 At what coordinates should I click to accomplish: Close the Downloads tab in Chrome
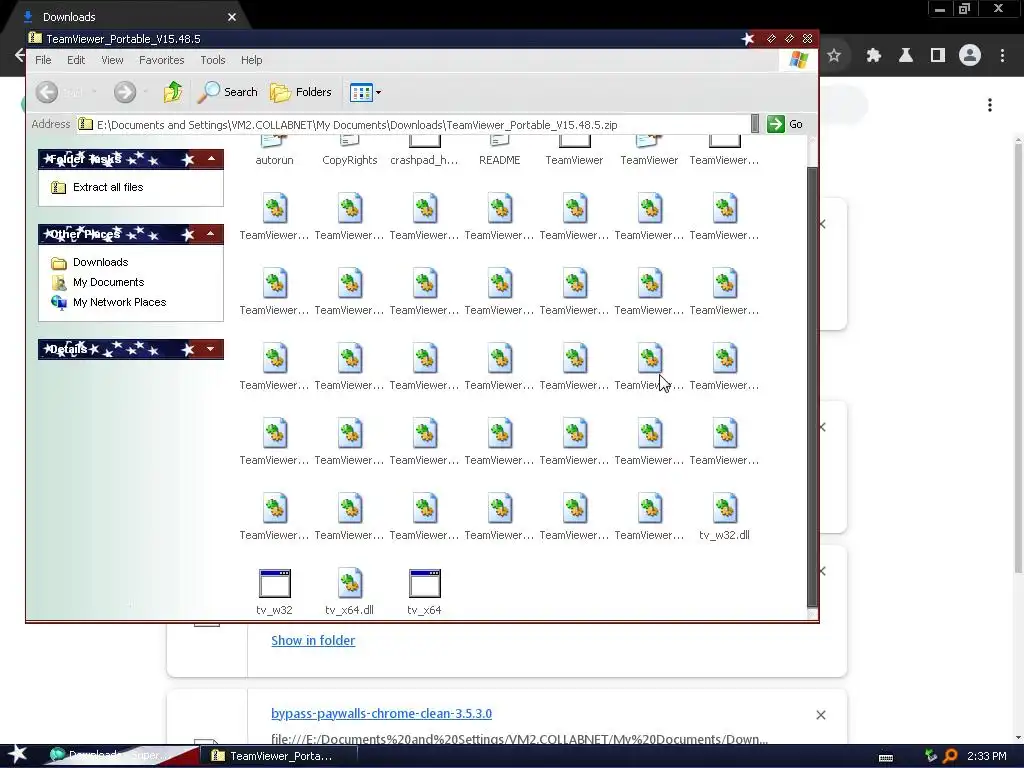coord(232,17)
